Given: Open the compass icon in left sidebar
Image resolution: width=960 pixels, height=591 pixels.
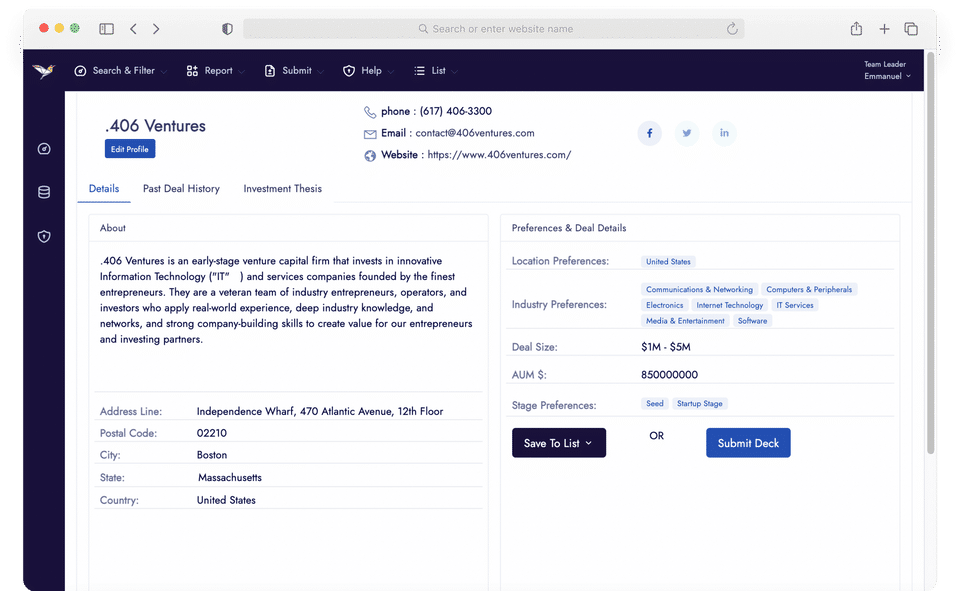Looking at the screenshot, I should (44, 149).
